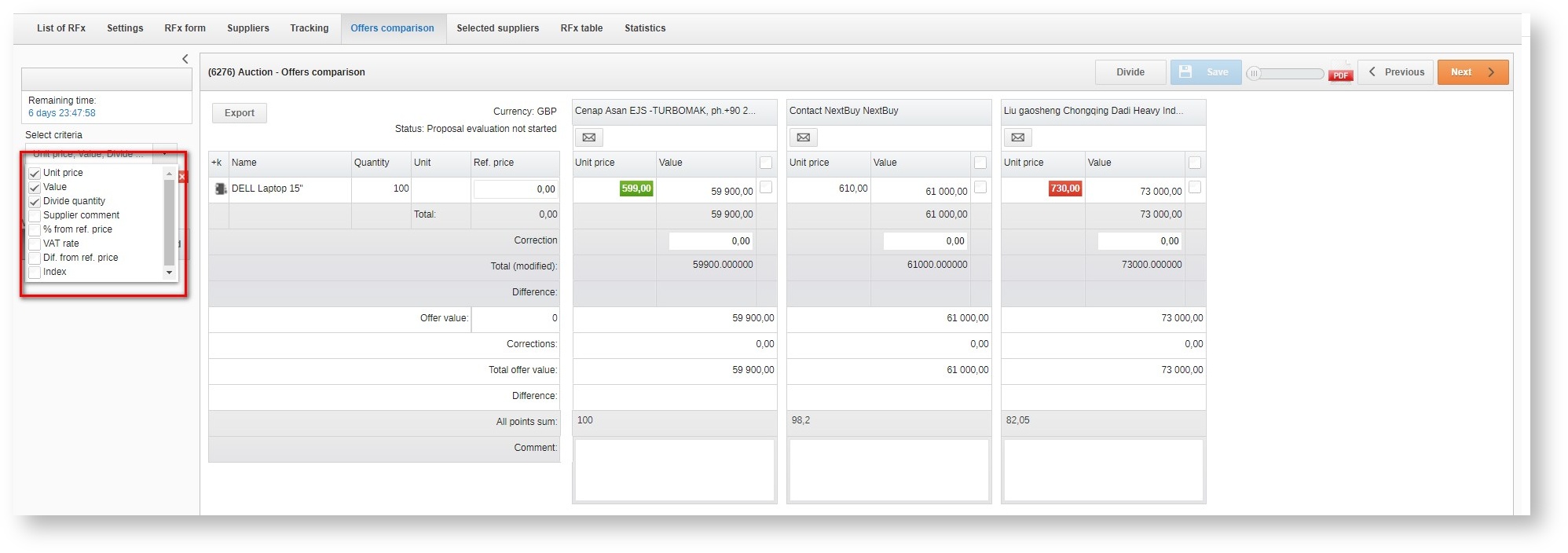Collapse the left sidebar with the arrow
1568x553 pixels.
click(185, 59)
